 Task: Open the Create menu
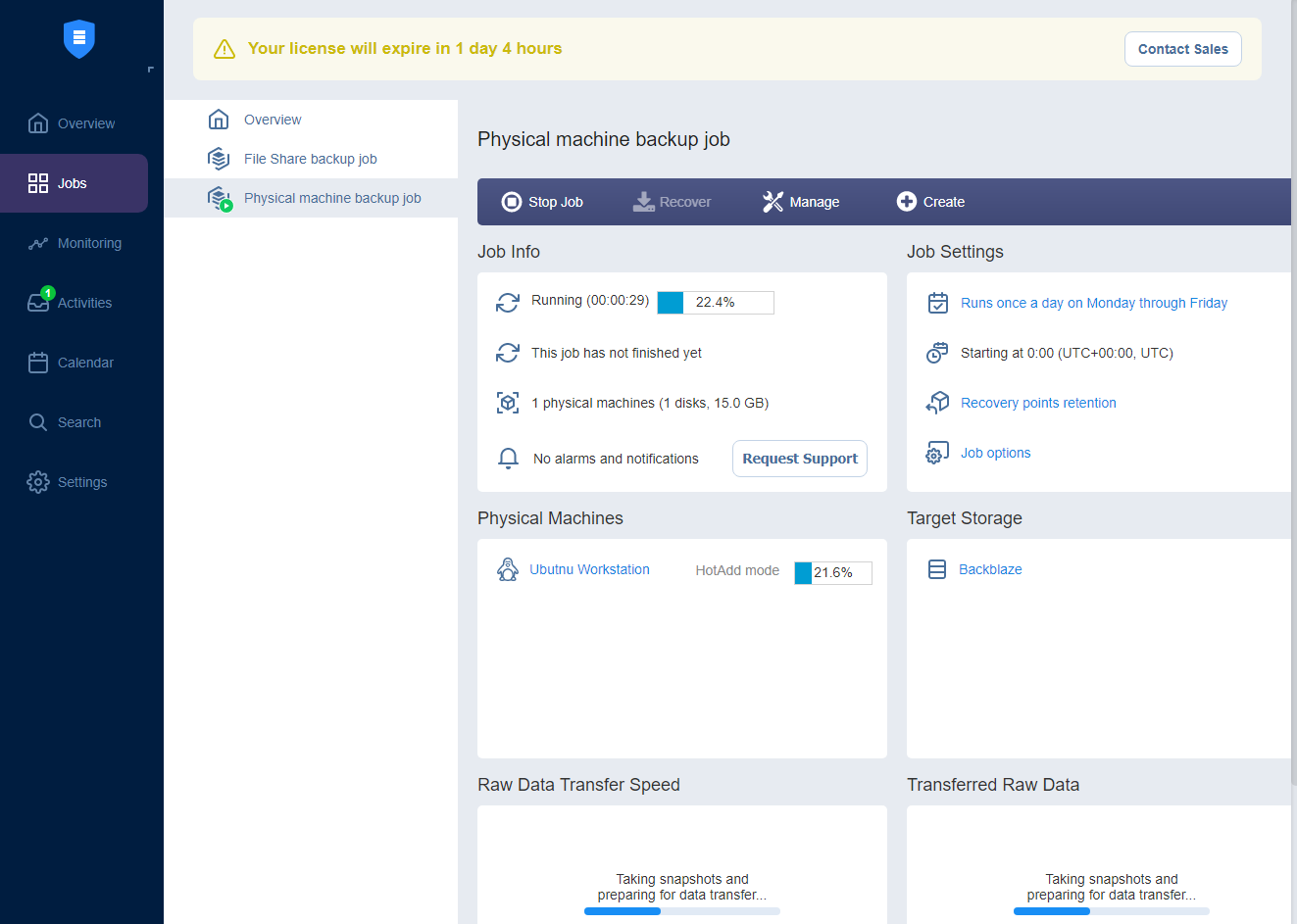click(930, 202)
